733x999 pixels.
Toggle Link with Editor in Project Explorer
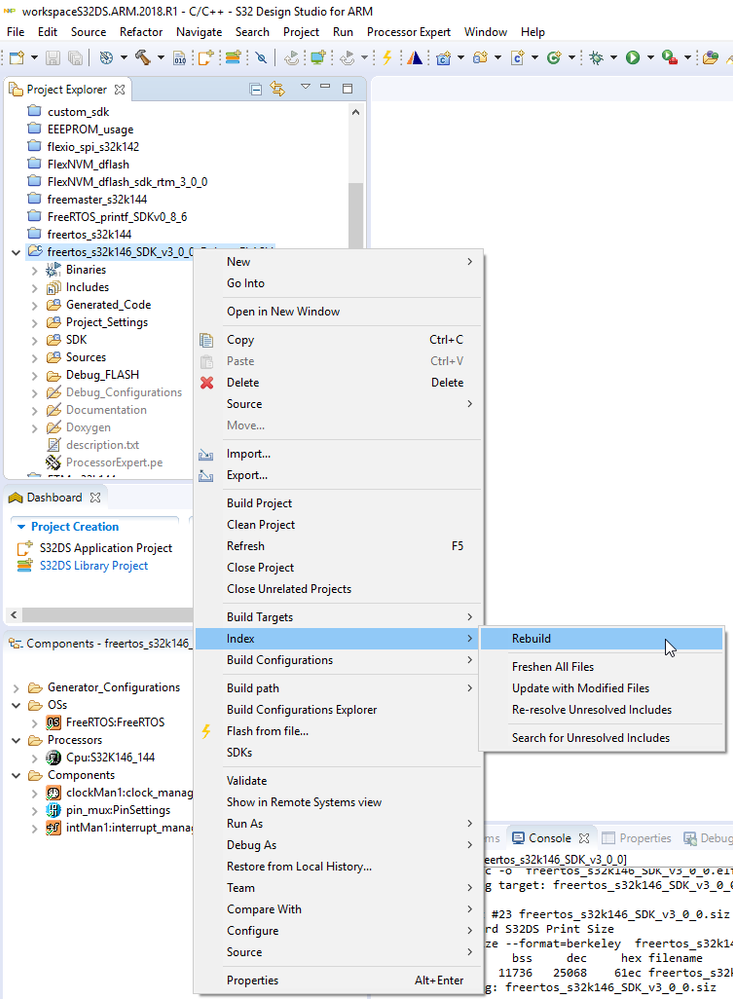(277, 89)
